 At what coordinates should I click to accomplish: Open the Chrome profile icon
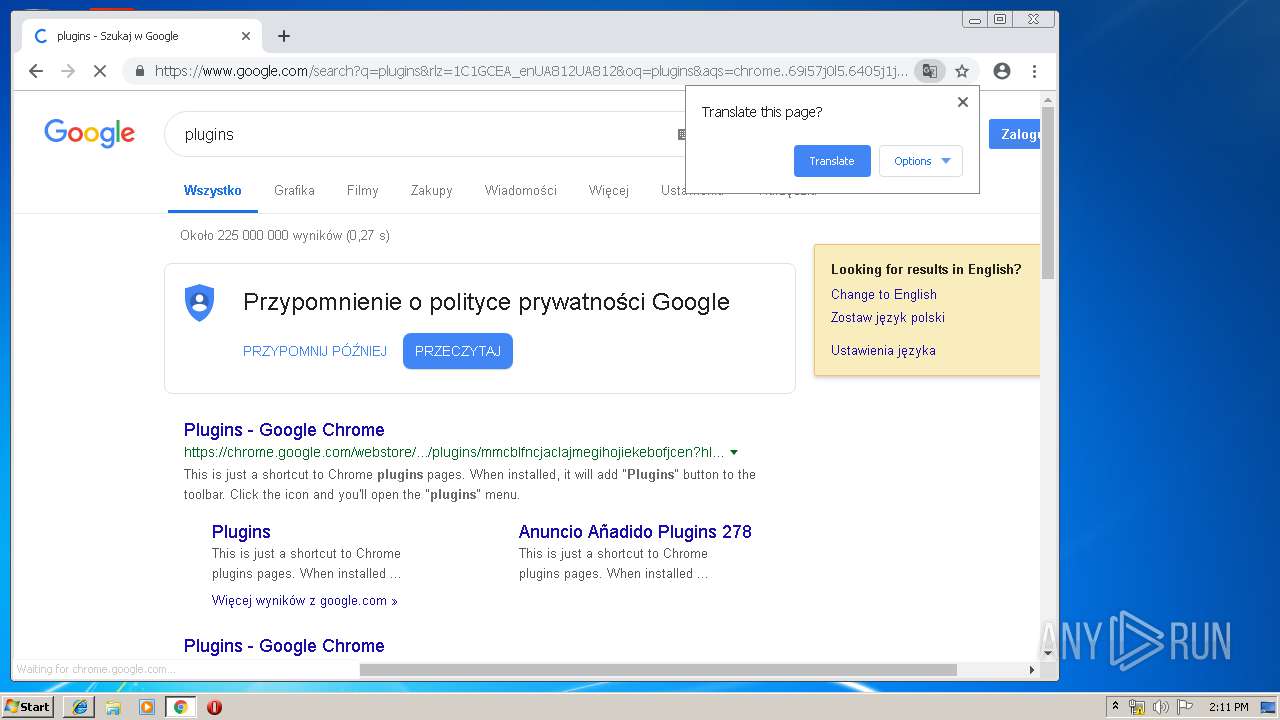(x=1002, y=71)
